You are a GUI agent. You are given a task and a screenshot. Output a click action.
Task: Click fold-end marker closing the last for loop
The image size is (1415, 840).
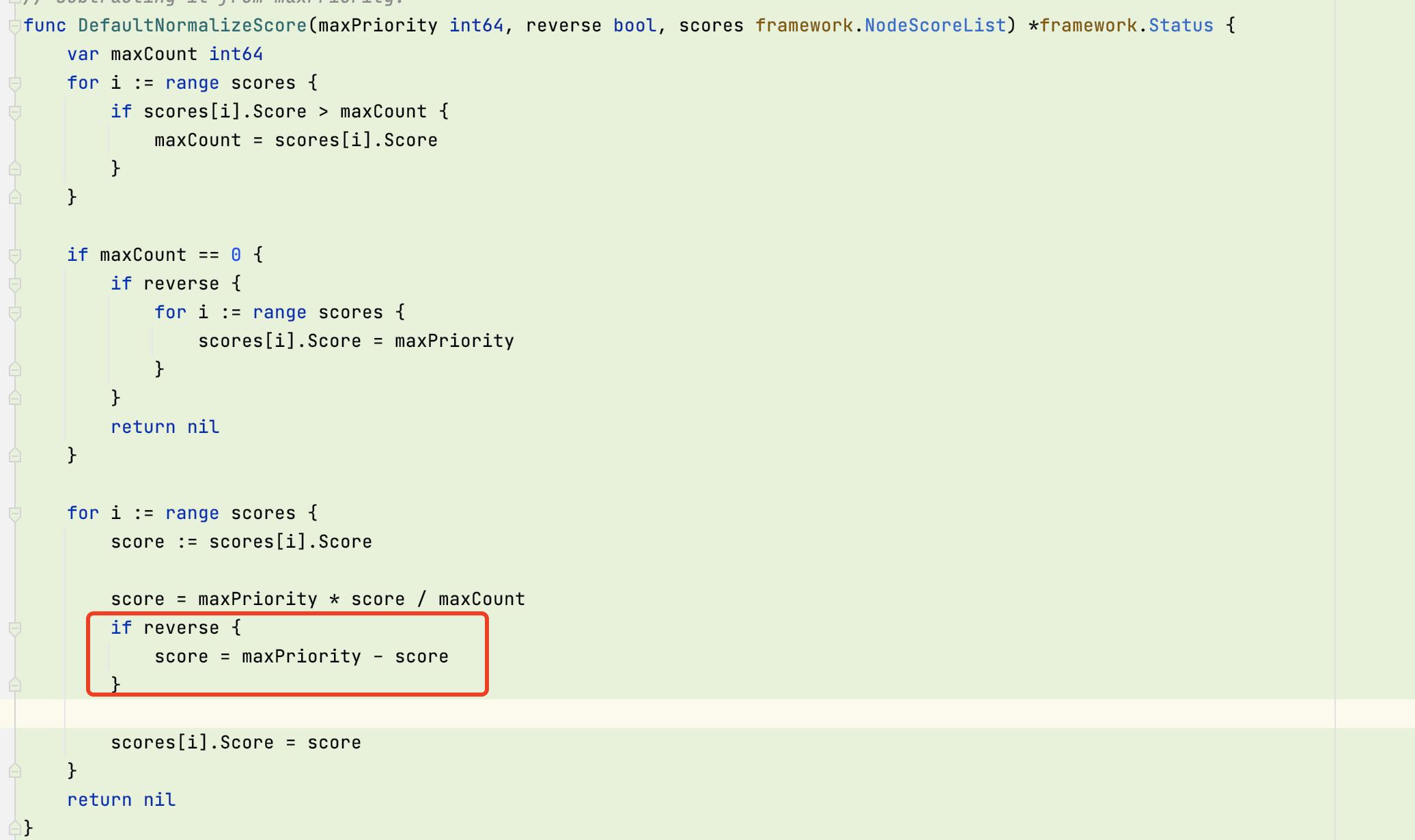(x=14, y=771)
